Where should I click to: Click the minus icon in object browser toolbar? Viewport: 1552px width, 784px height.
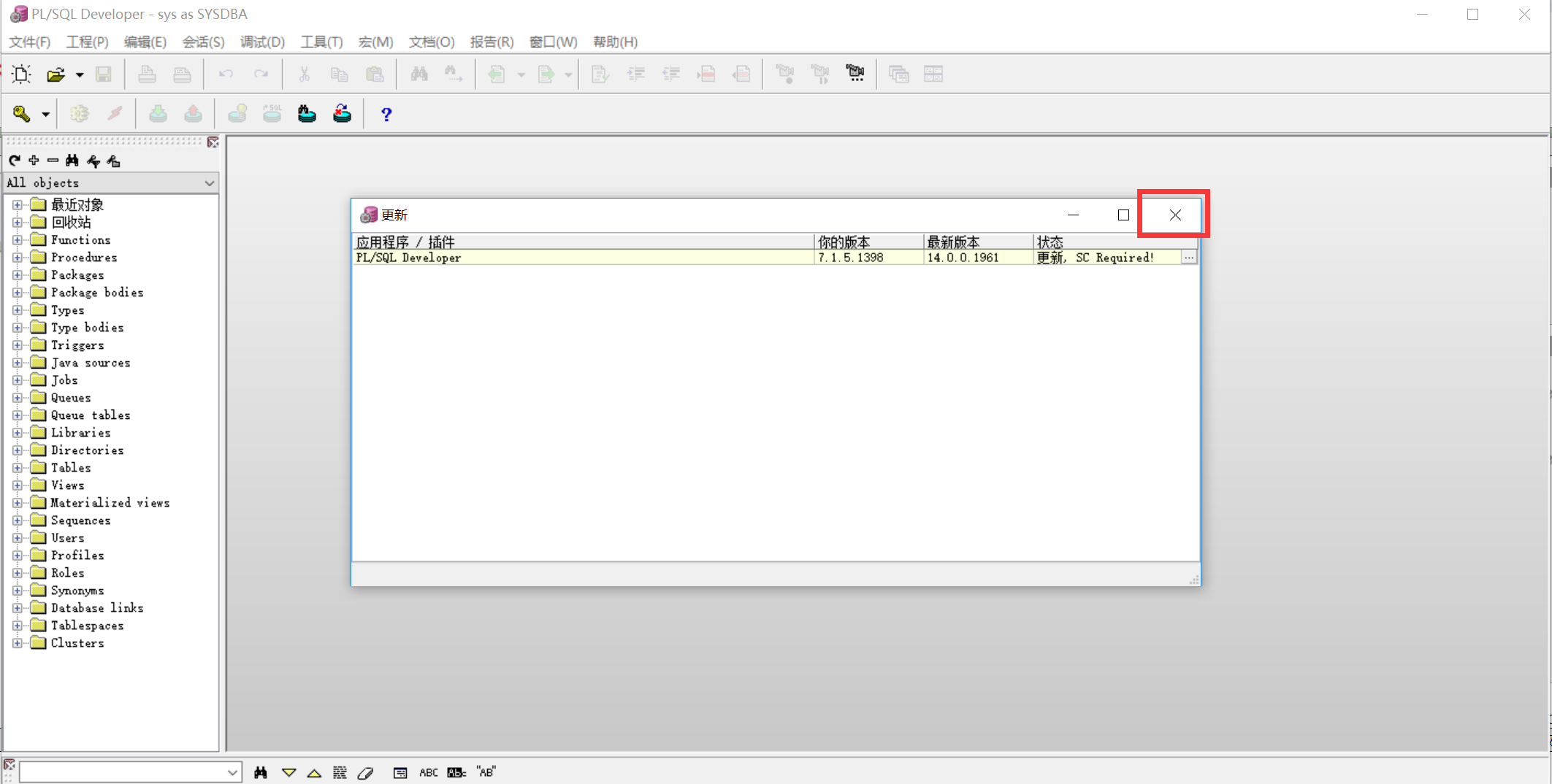click(x=53, y=161)
